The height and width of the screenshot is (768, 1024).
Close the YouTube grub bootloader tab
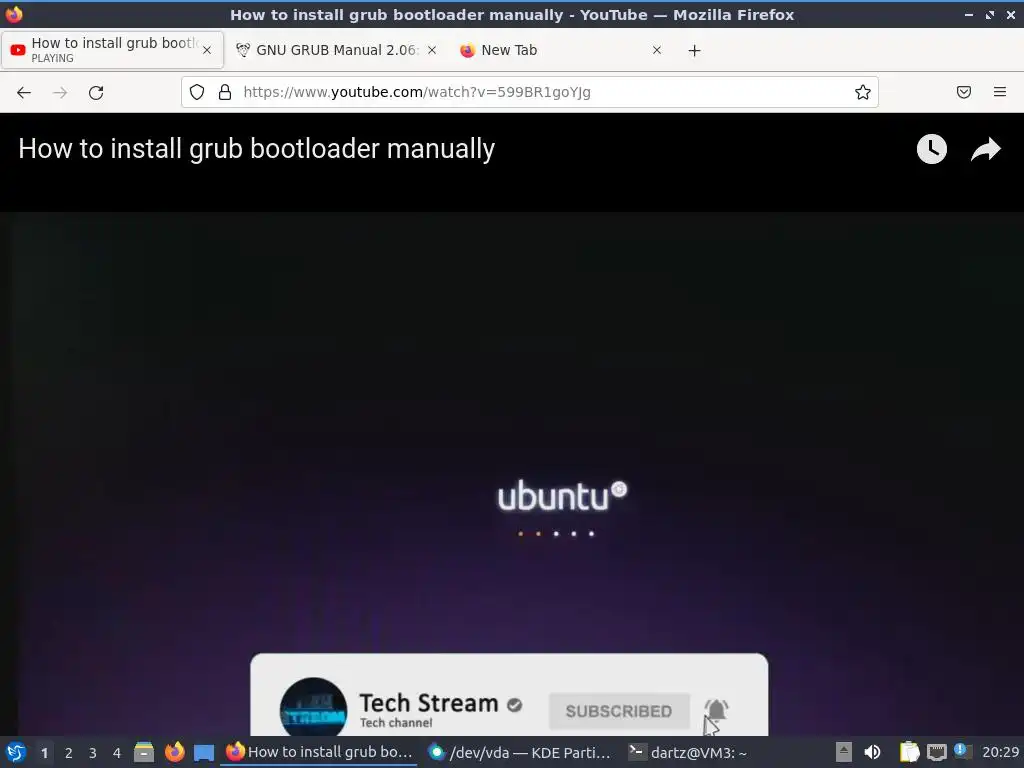point(207,50)
